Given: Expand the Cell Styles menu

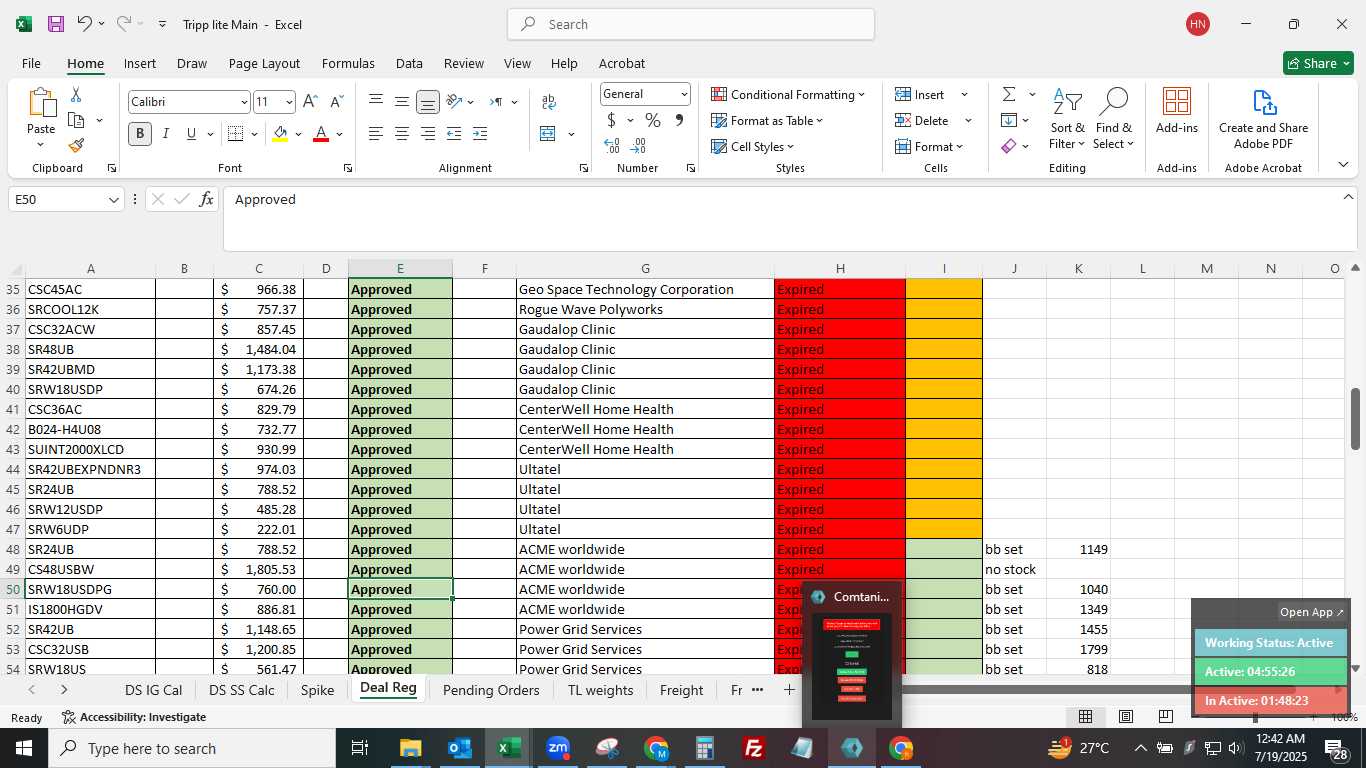Looking at the screenshot, I should (x=752, y=146).
